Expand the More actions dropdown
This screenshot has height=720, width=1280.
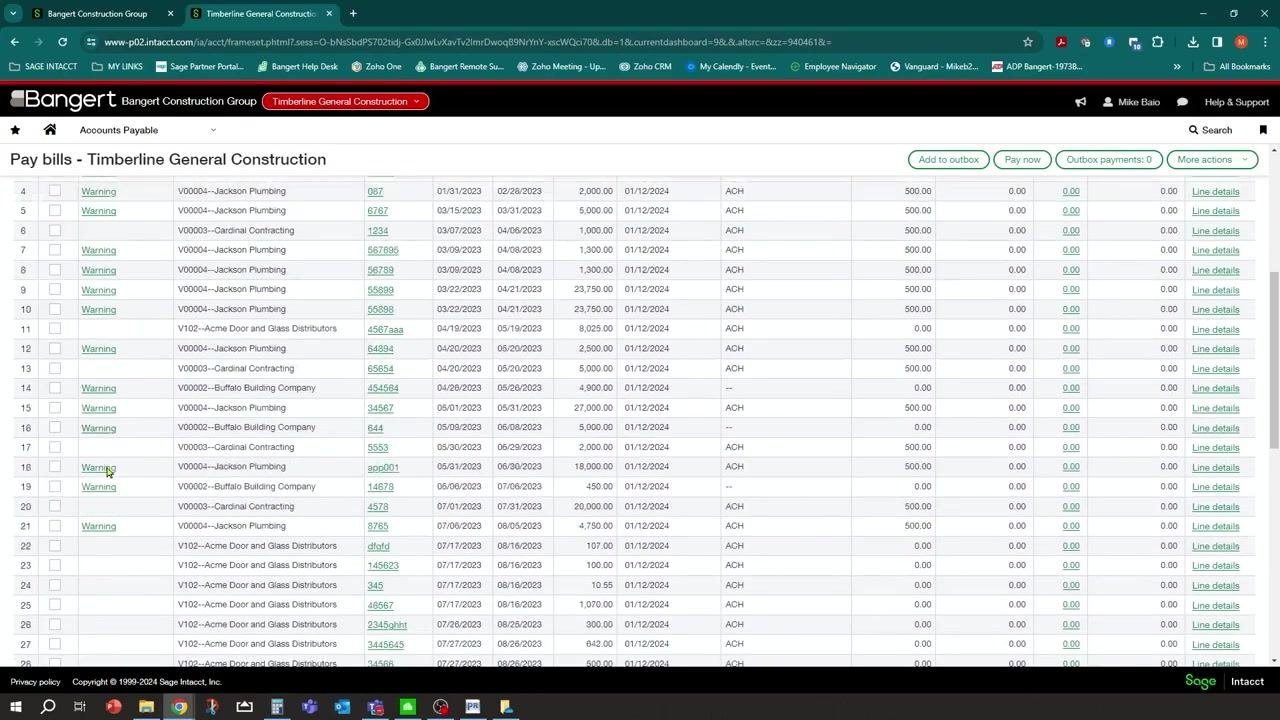pos(1212,159)
